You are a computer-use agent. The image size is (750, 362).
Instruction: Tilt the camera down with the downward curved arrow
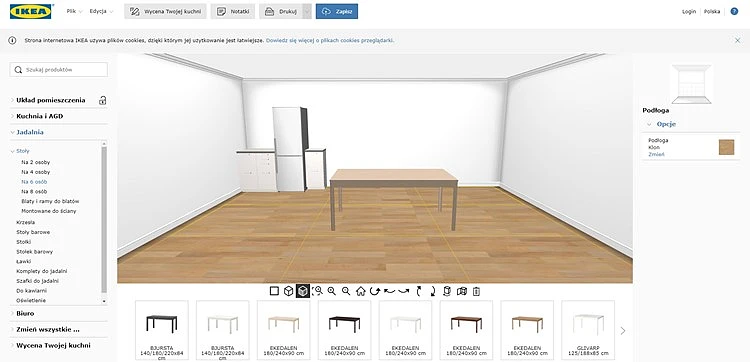pos(433,291)
